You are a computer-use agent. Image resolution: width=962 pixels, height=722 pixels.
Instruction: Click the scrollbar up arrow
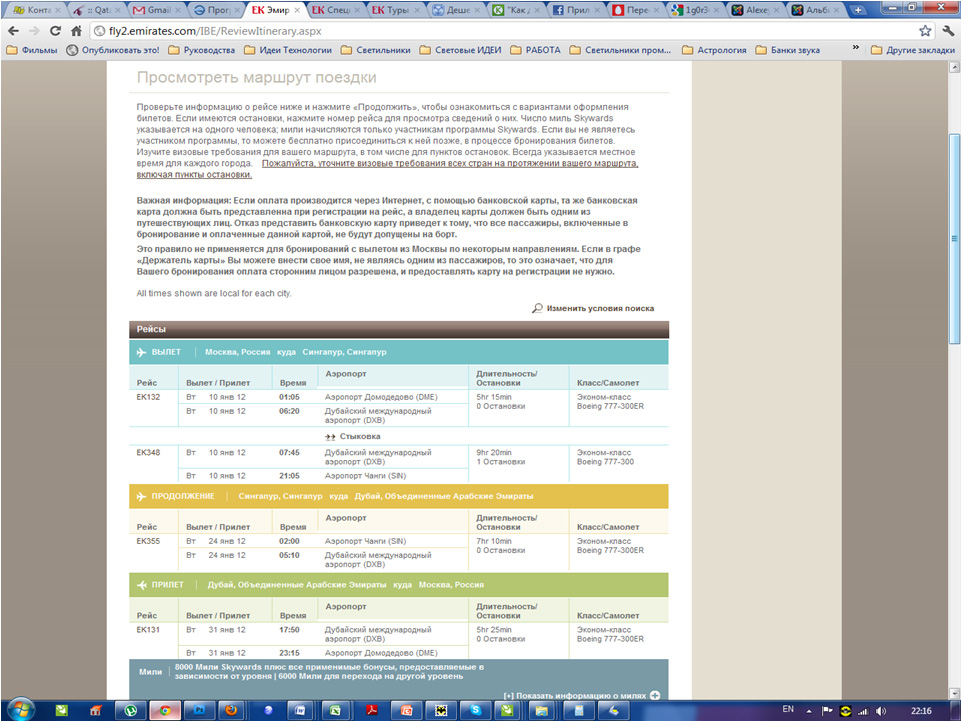coord(955,67)
